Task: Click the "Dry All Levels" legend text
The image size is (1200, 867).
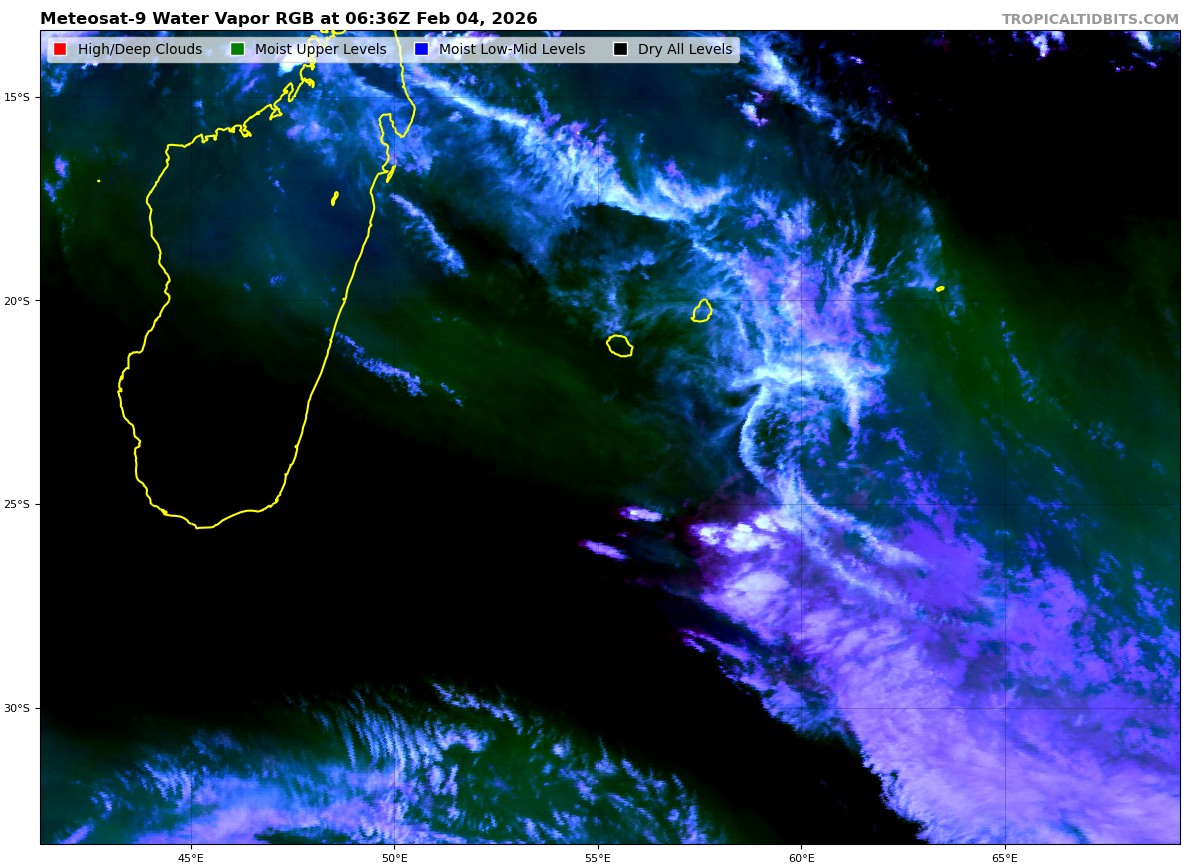Action: click(x=685, y=49)
